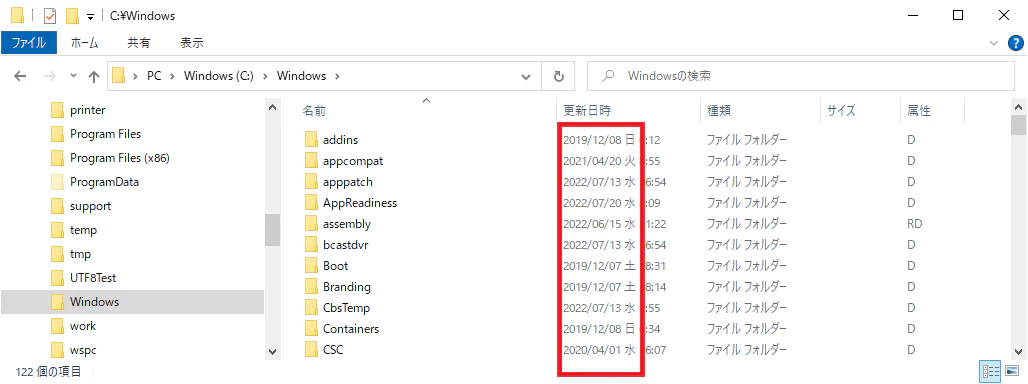Switch to the 表示 tab

[191, 43]
